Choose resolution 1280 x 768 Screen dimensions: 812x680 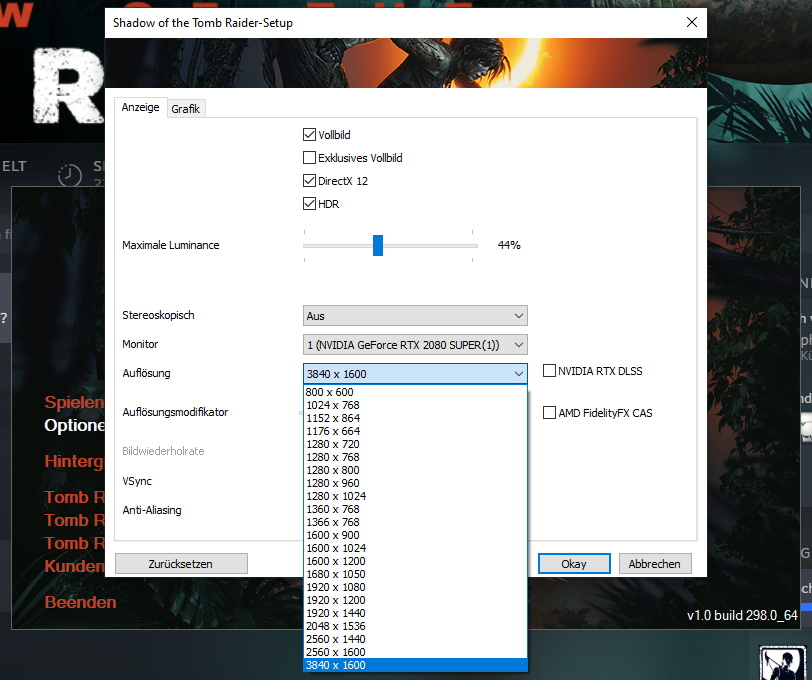point(415,457)
